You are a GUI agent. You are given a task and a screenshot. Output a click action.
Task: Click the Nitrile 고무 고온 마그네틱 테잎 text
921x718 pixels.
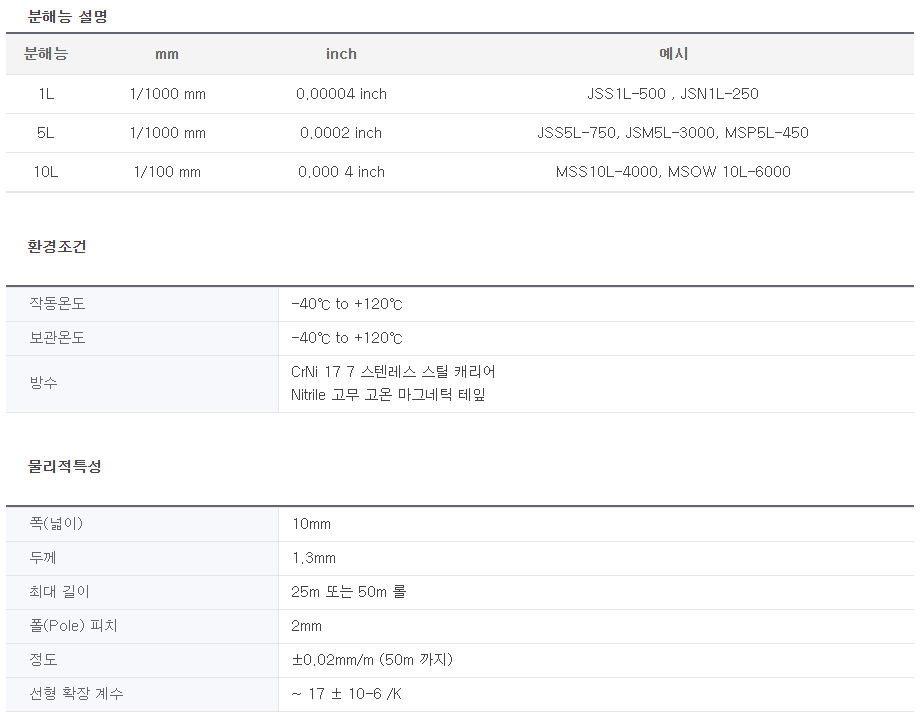point(388,395)
